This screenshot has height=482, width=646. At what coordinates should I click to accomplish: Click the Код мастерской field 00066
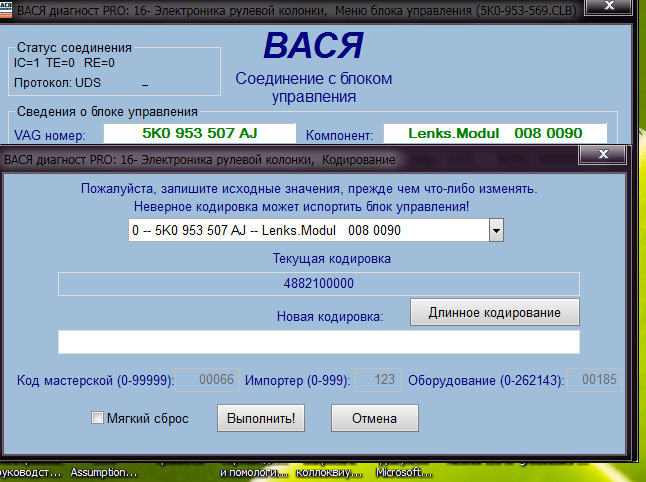coord(207,379)
